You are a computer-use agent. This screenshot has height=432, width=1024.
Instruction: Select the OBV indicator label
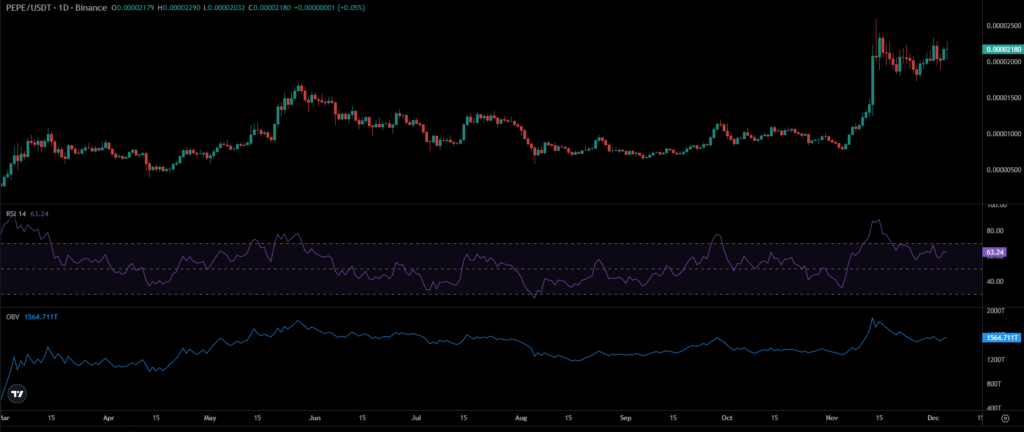11,316
